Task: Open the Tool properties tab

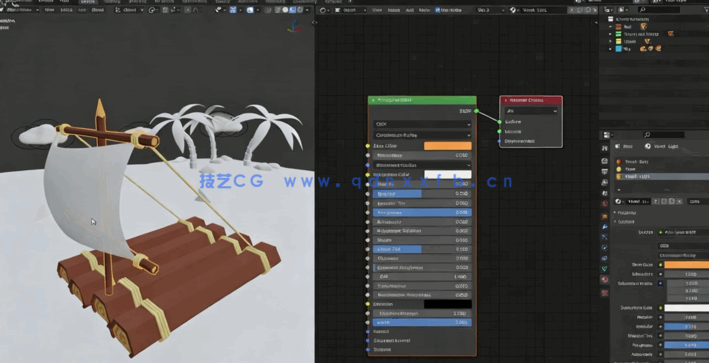Action: 605,148
